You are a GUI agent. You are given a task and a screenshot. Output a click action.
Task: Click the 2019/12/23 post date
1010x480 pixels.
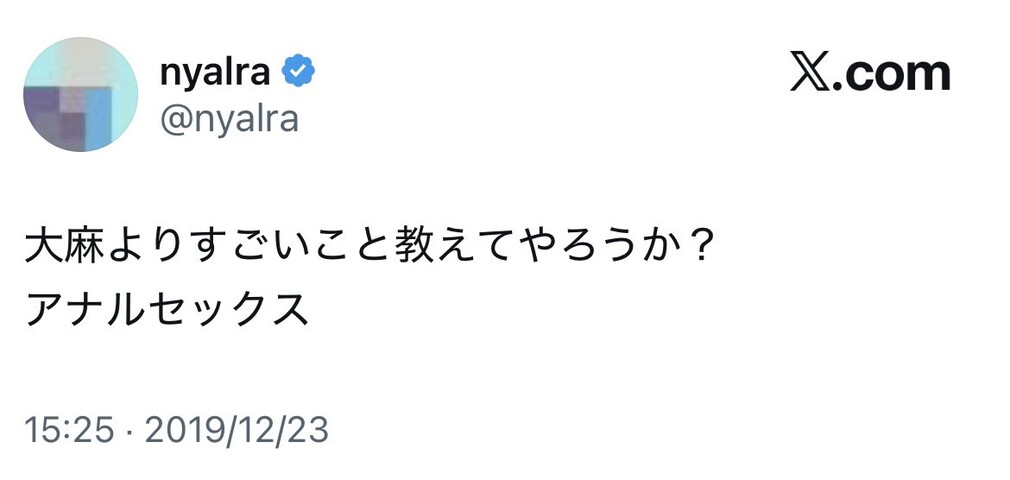click(x=237, y=432)
